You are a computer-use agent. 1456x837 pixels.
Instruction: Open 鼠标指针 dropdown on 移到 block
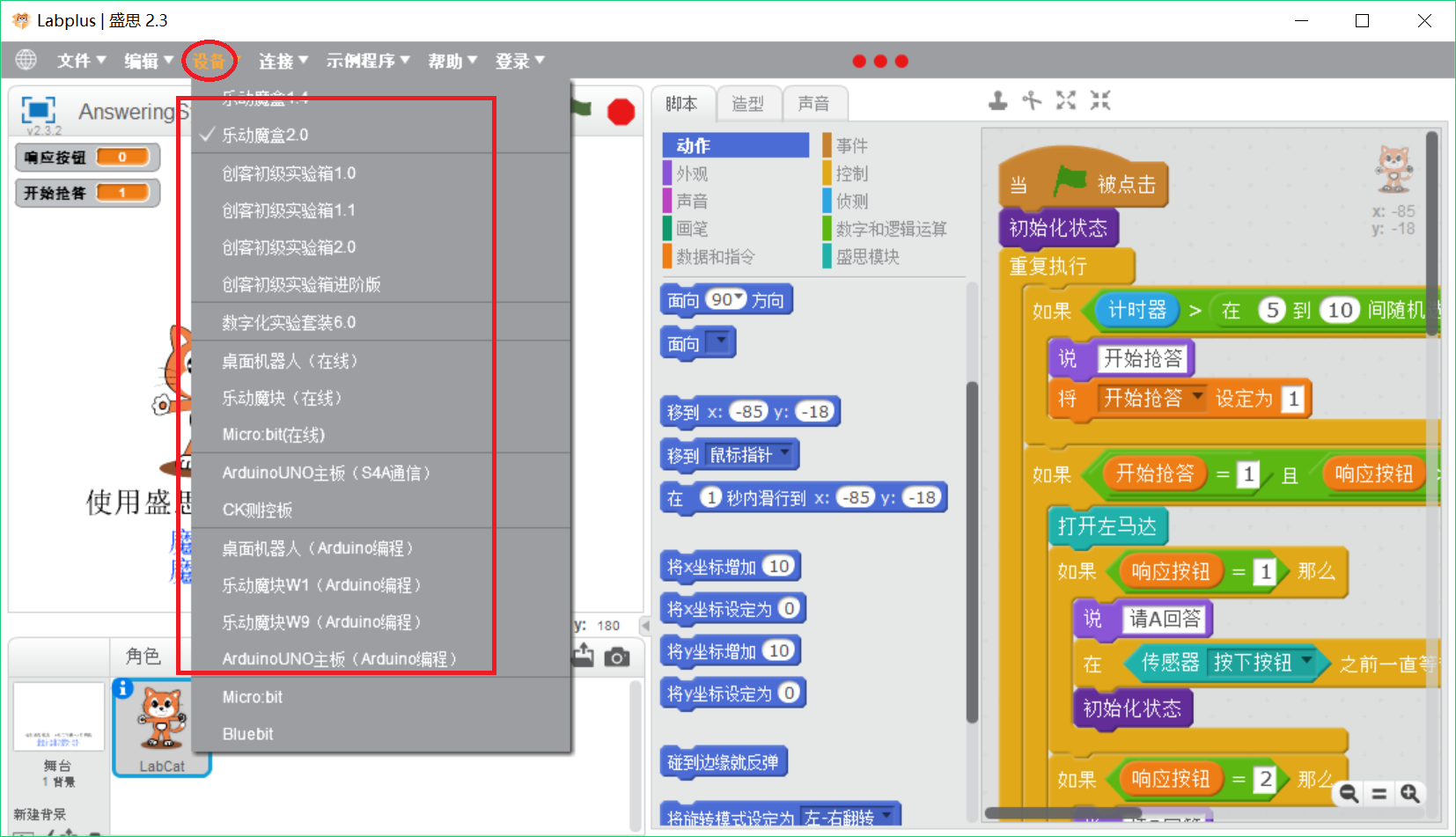[784, 454]
